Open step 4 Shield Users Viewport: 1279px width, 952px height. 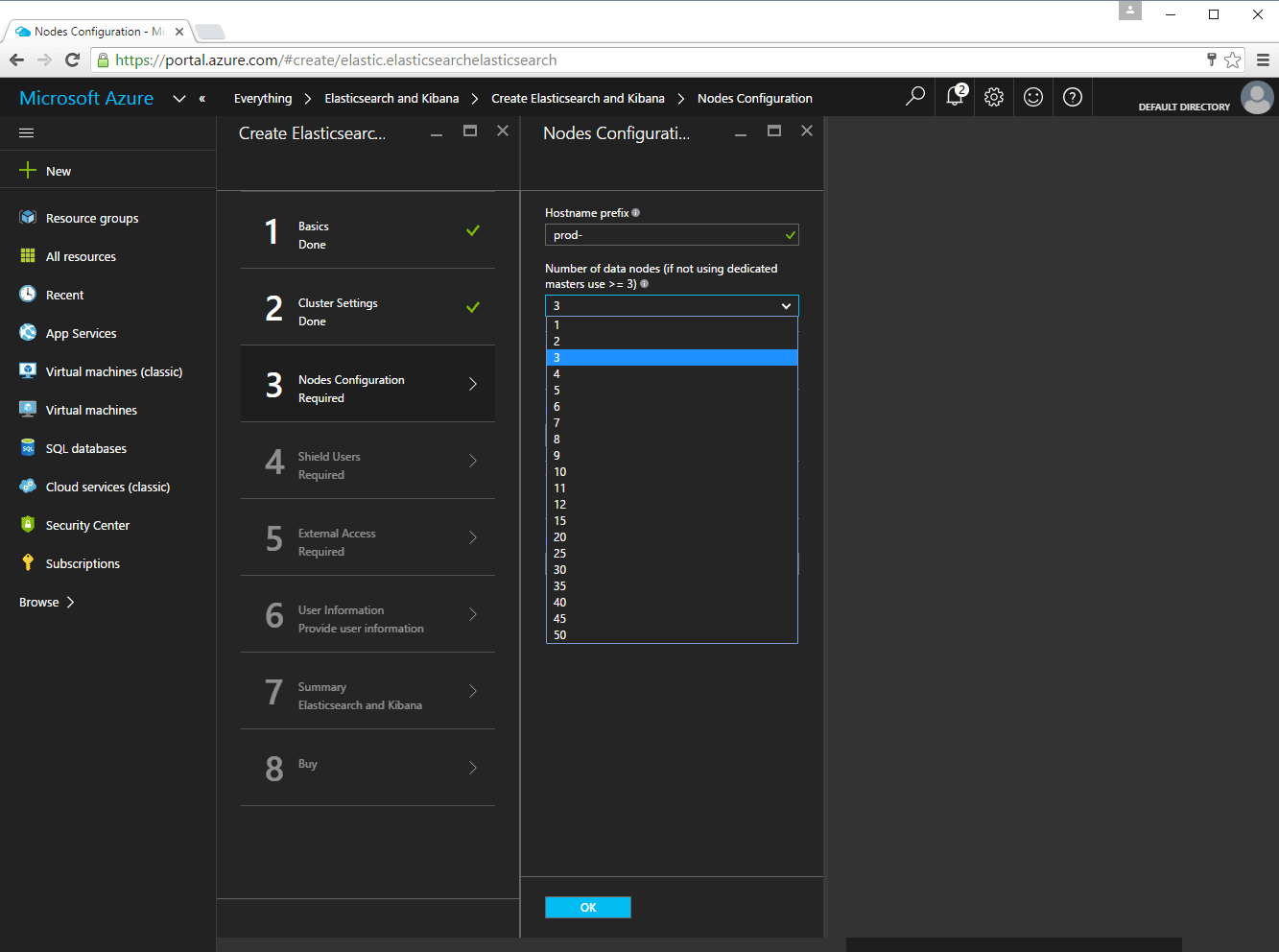tap(367, 461)
